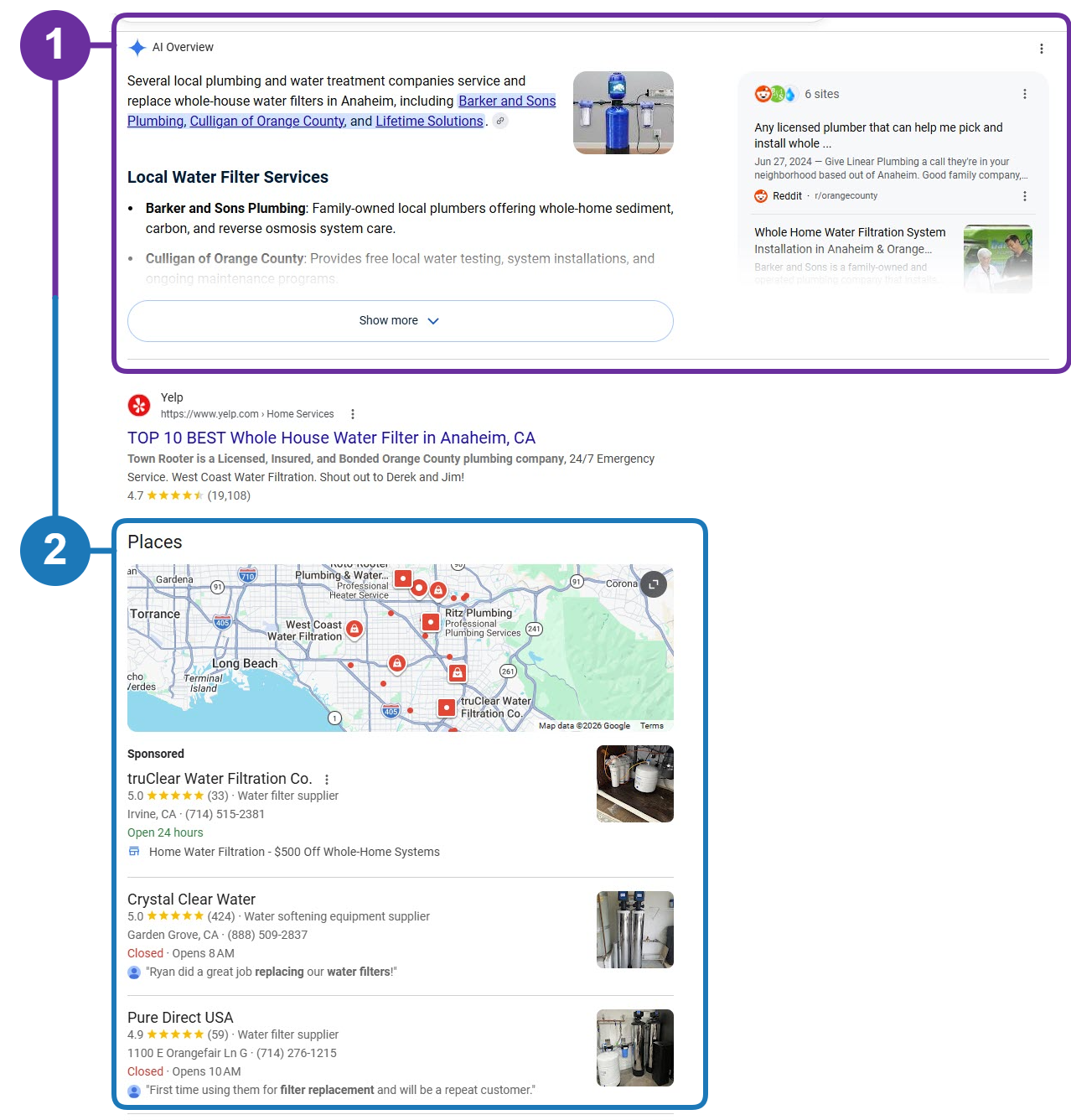
Task: Click Pure Direct USA address 1100 E Orangefair Ln
Action: point(188,1053)
